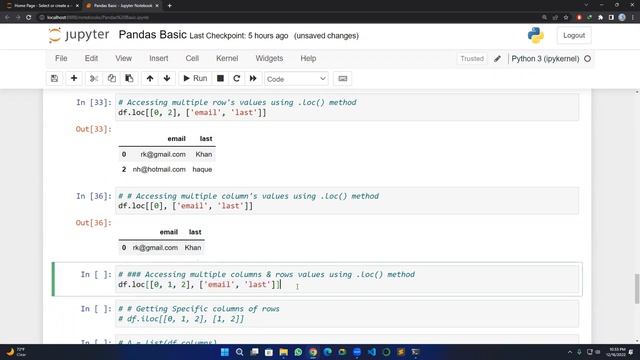The height and width of the screenshot is (360, 640).
Task: Open the Windows Start menu
Action: coord(225,352)
